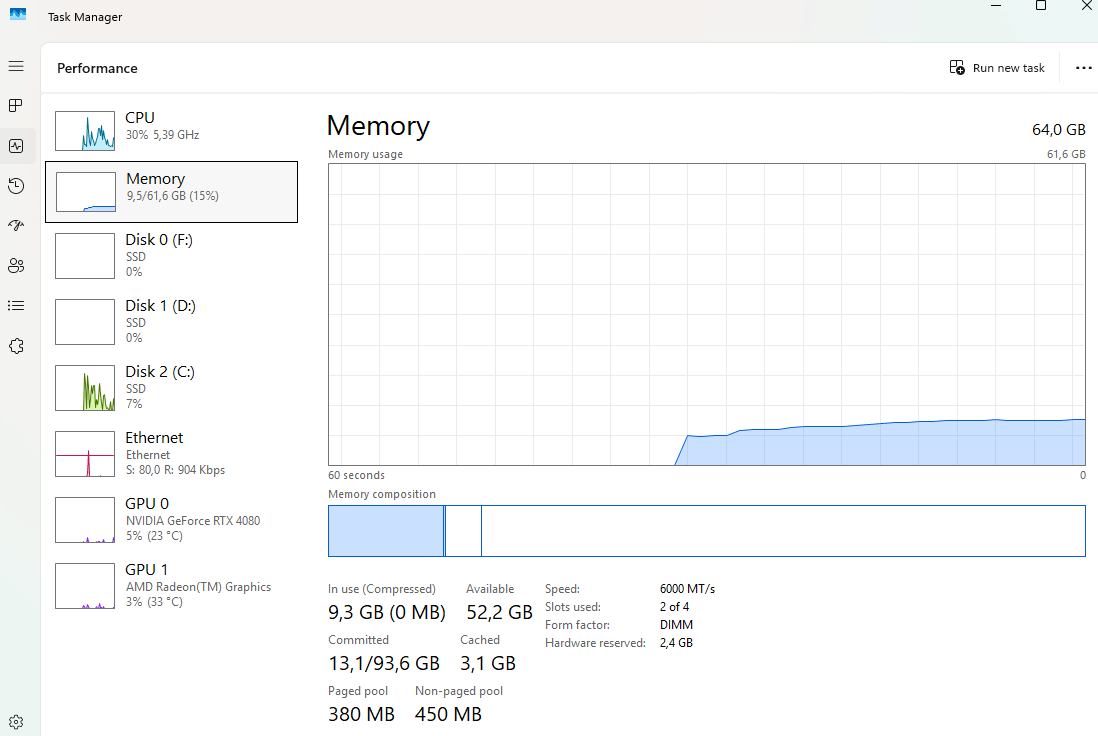Open GPU 0 NVIDIA GeForce RTX 4080
This screenshot has width=1098, height=736.
(171, 519)
